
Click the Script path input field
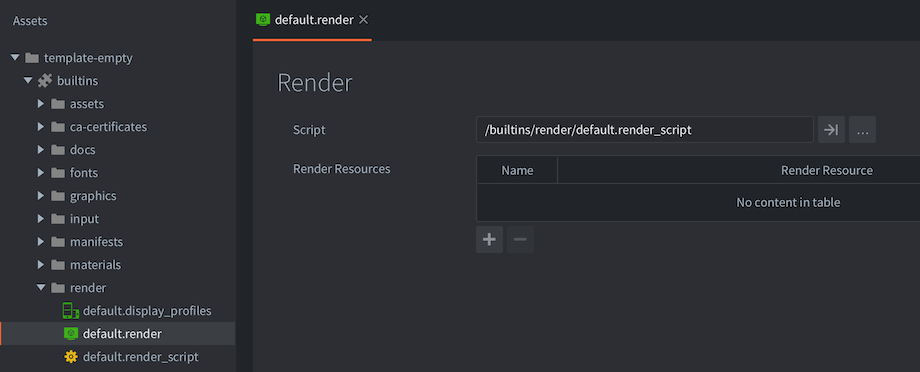(645, 130)
